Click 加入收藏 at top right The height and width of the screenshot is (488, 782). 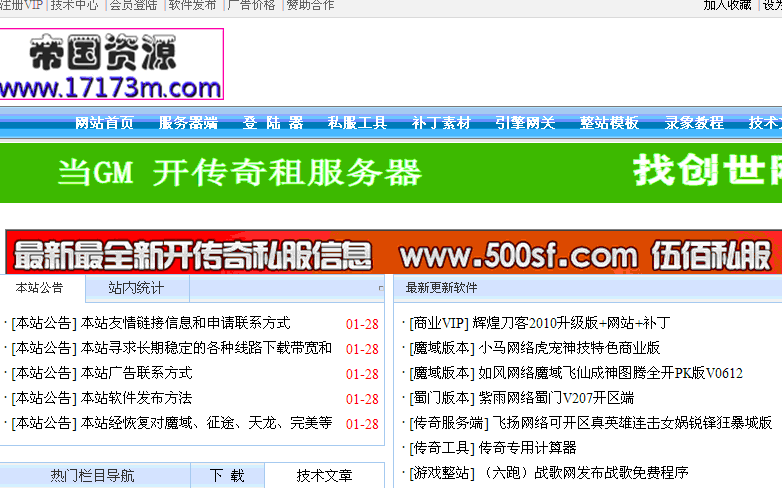click(x=727, y=5)
